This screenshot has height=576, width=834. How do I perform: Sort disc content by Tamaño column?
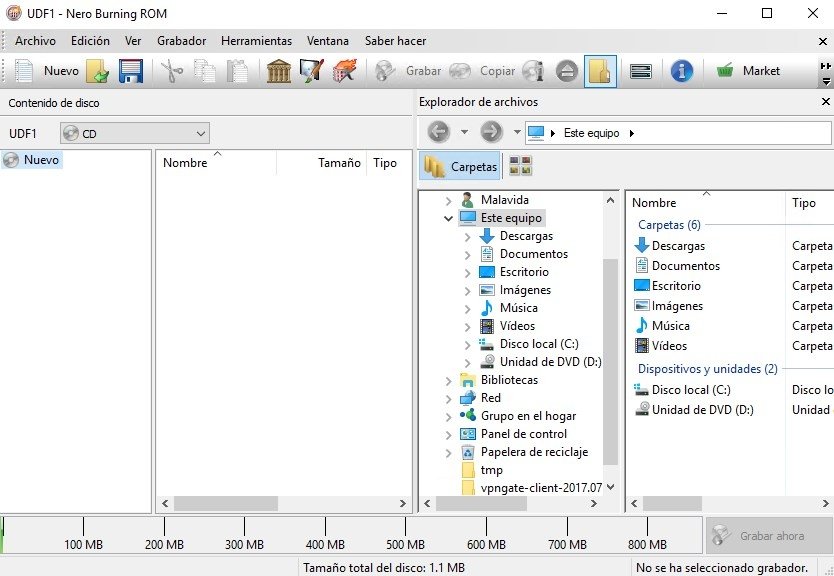click(321, 163)
